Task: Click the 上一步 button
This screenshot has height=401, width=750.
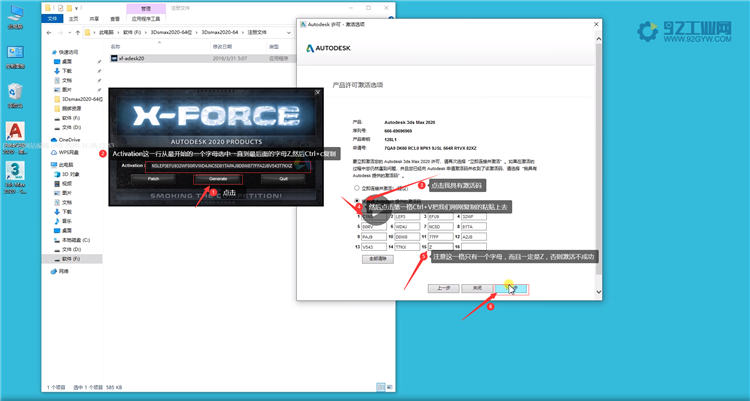Action: click(x=443, y=288)
